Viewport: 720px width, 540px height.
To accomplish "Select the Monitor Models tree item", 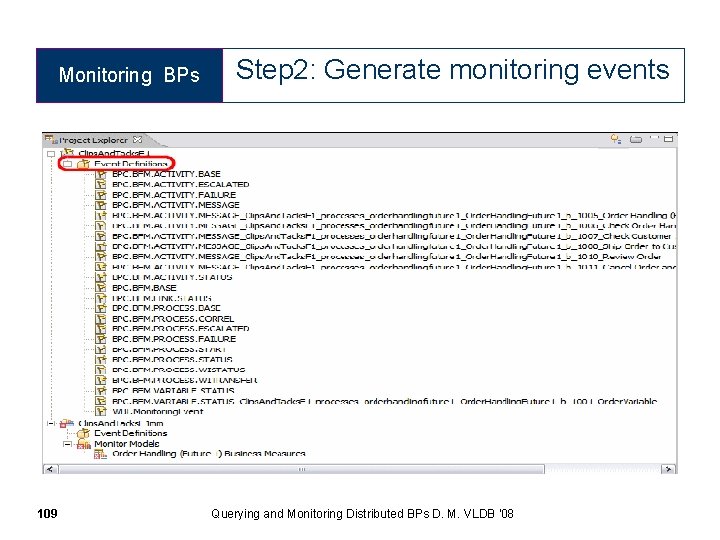I will (127, 444).
